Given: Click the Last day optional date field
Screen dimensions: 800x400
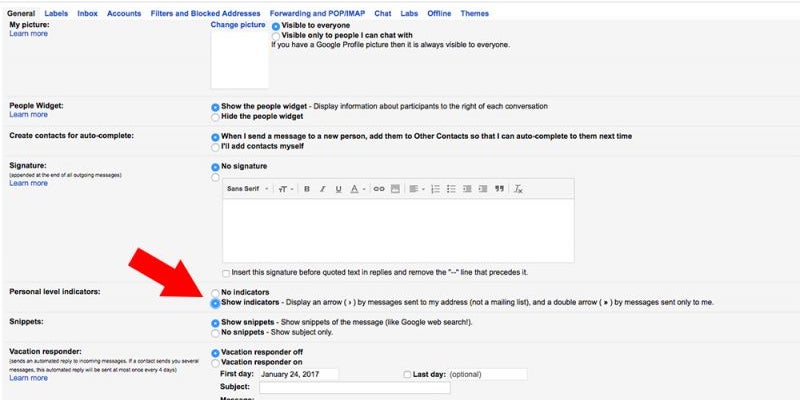Looking at the screenshot, I should [488, 374].
